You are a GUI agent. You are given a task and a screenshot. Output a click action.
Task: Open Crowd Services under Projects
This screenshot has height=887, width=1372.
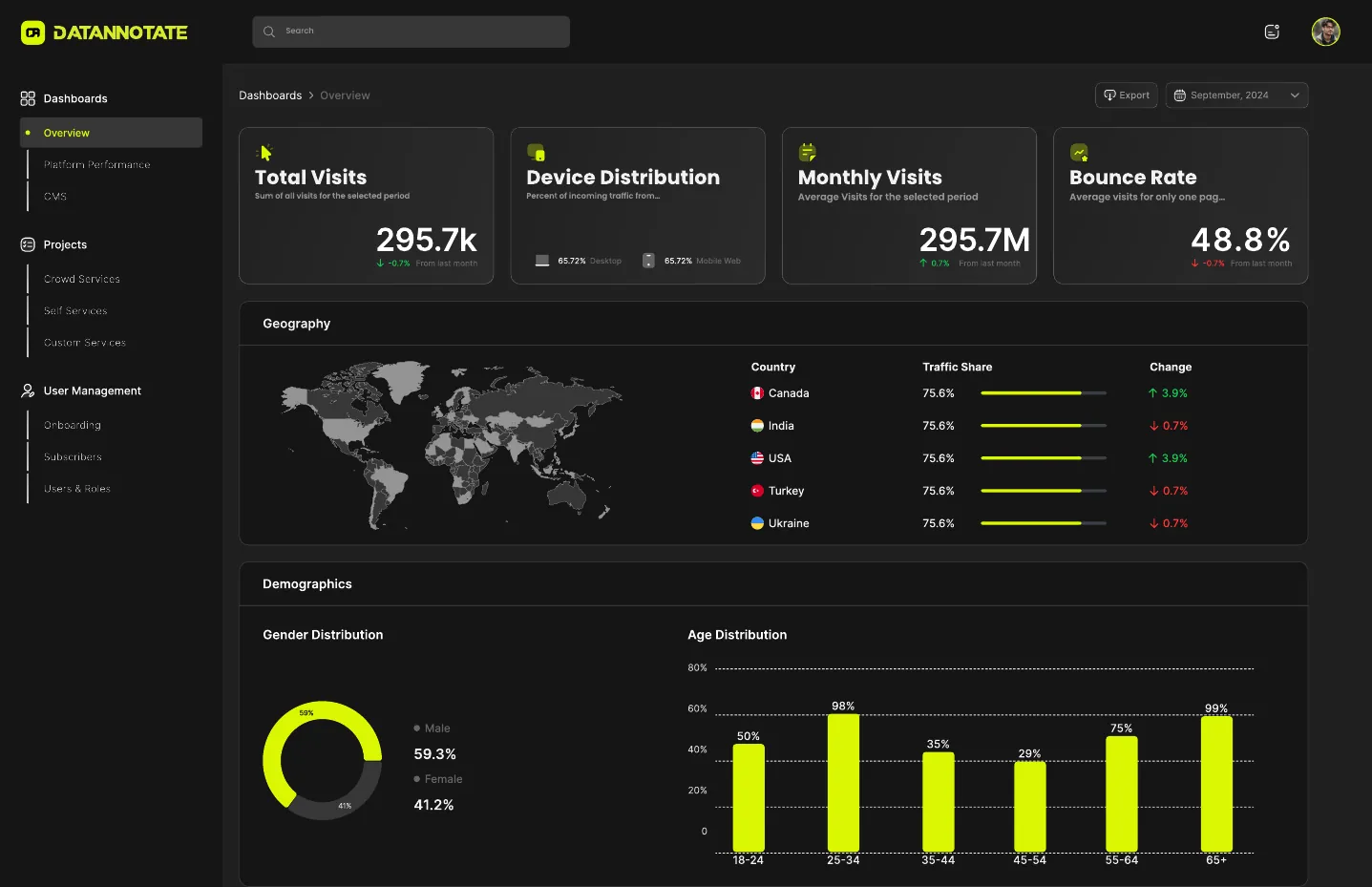[82, 279]
